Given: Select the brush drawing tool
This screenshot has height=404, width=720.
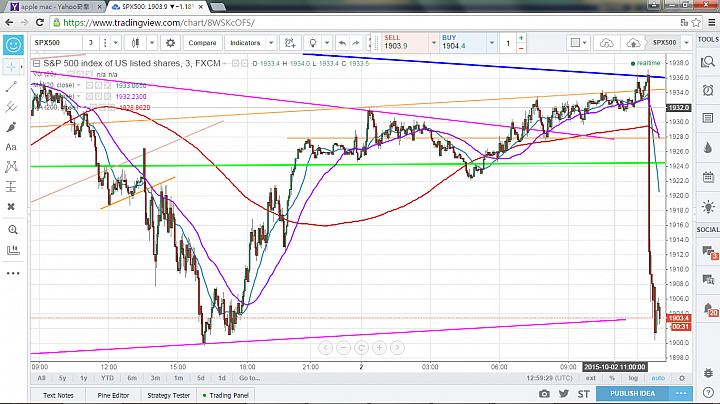Looking at the screenshot, I should 11,127.
